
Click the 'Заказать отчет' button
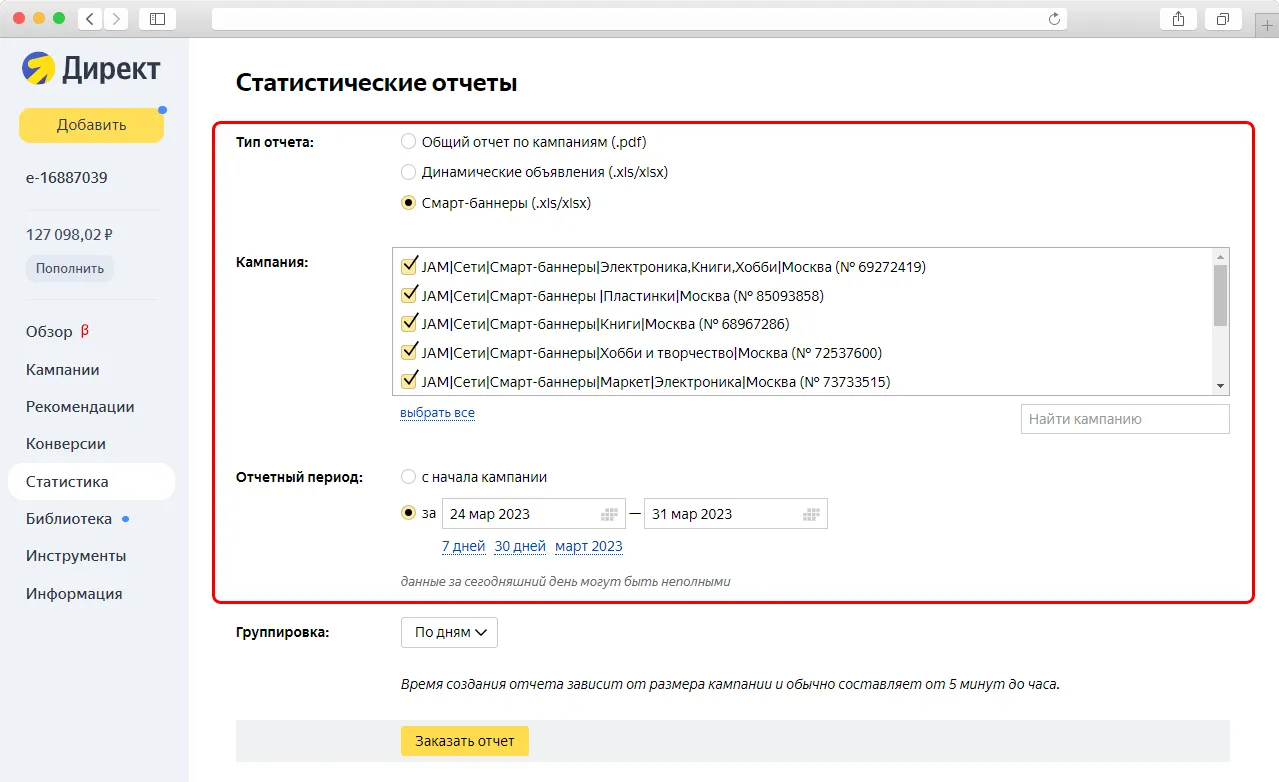465,741
